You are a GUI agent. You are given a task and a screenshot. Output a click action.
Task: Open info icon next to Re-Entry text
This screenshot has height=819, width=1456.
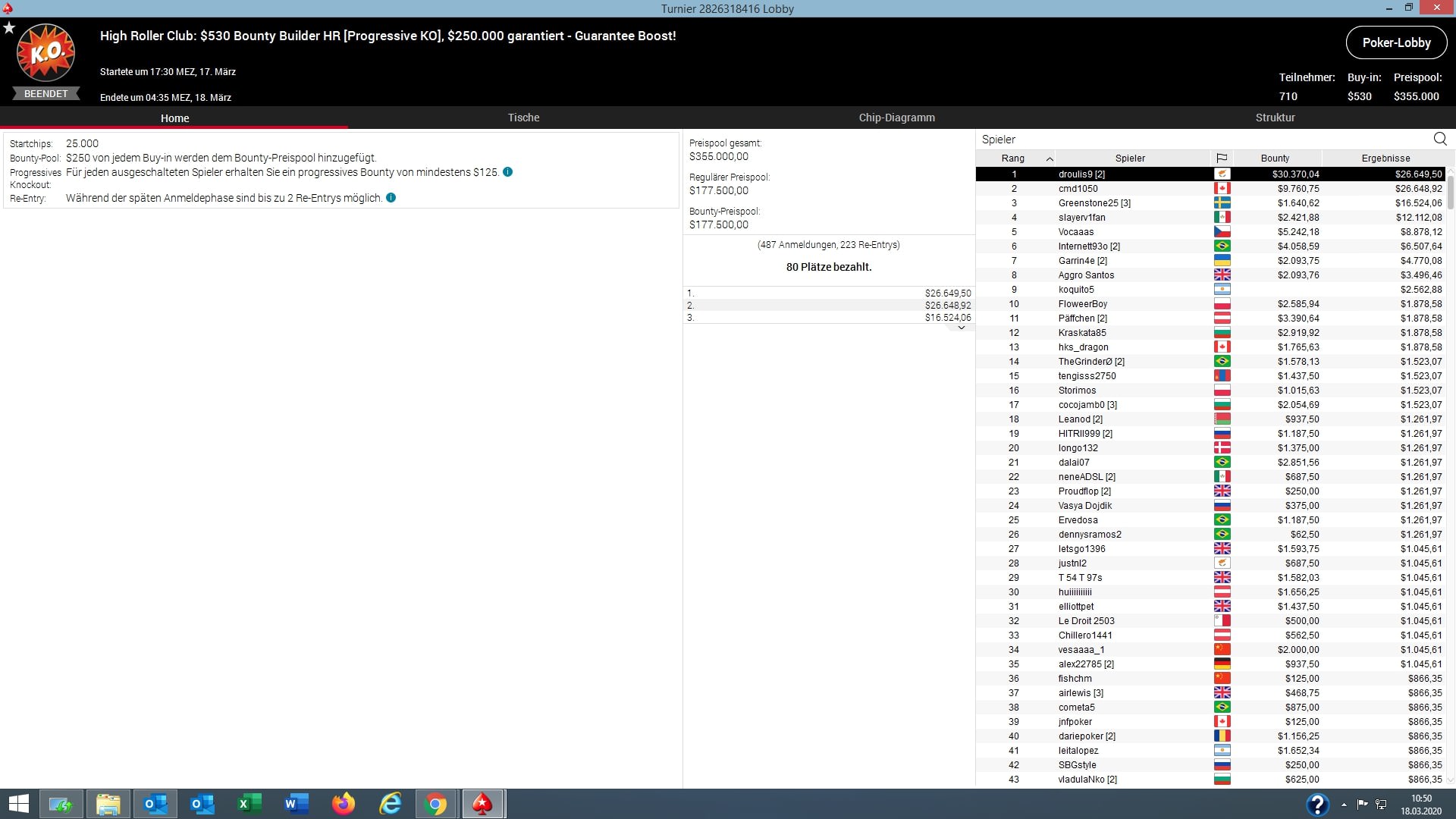coord(391,198)
